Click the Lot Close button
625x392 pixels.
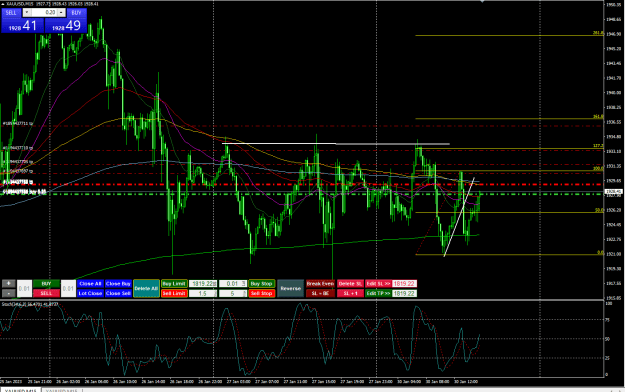click(x=90, y=293)
